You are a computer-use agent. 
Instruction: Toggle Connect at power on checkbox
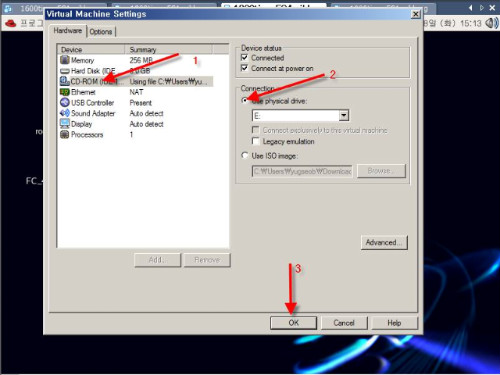244,68
